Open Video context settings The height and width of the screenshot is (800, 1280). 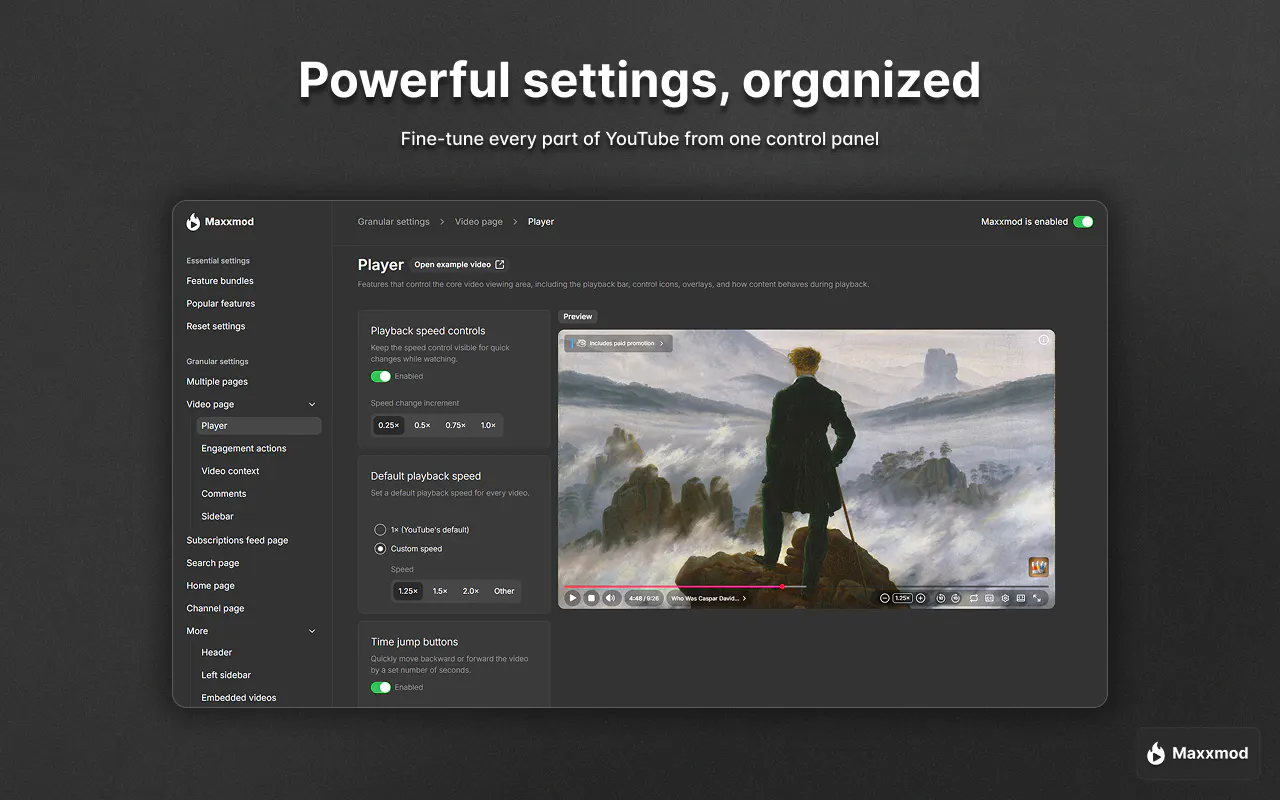[x=230, y=471]
